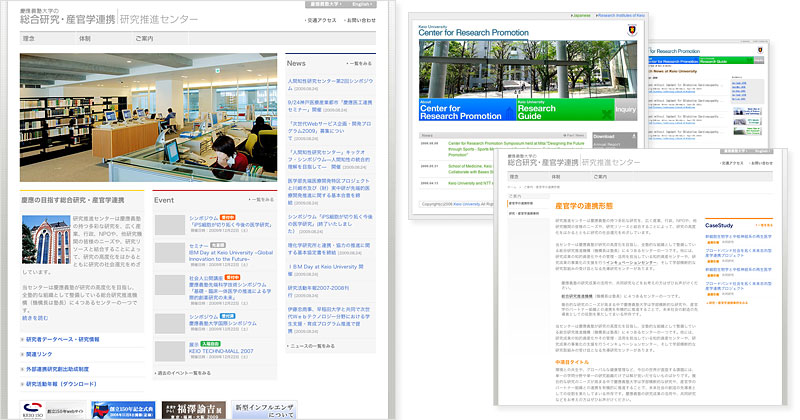Switch to English via the left page's top button
800x420 pixels.
click(362, 4)
